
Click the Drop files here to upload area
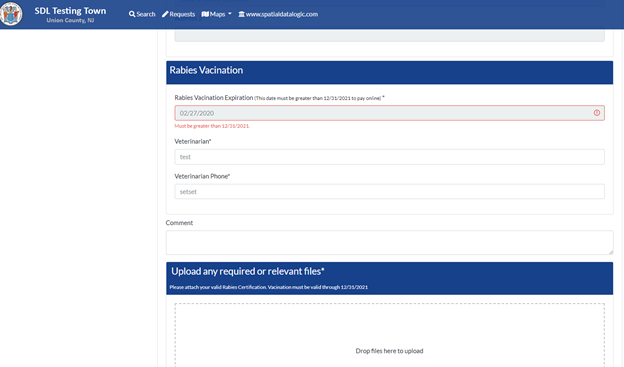tap(389, 335)
